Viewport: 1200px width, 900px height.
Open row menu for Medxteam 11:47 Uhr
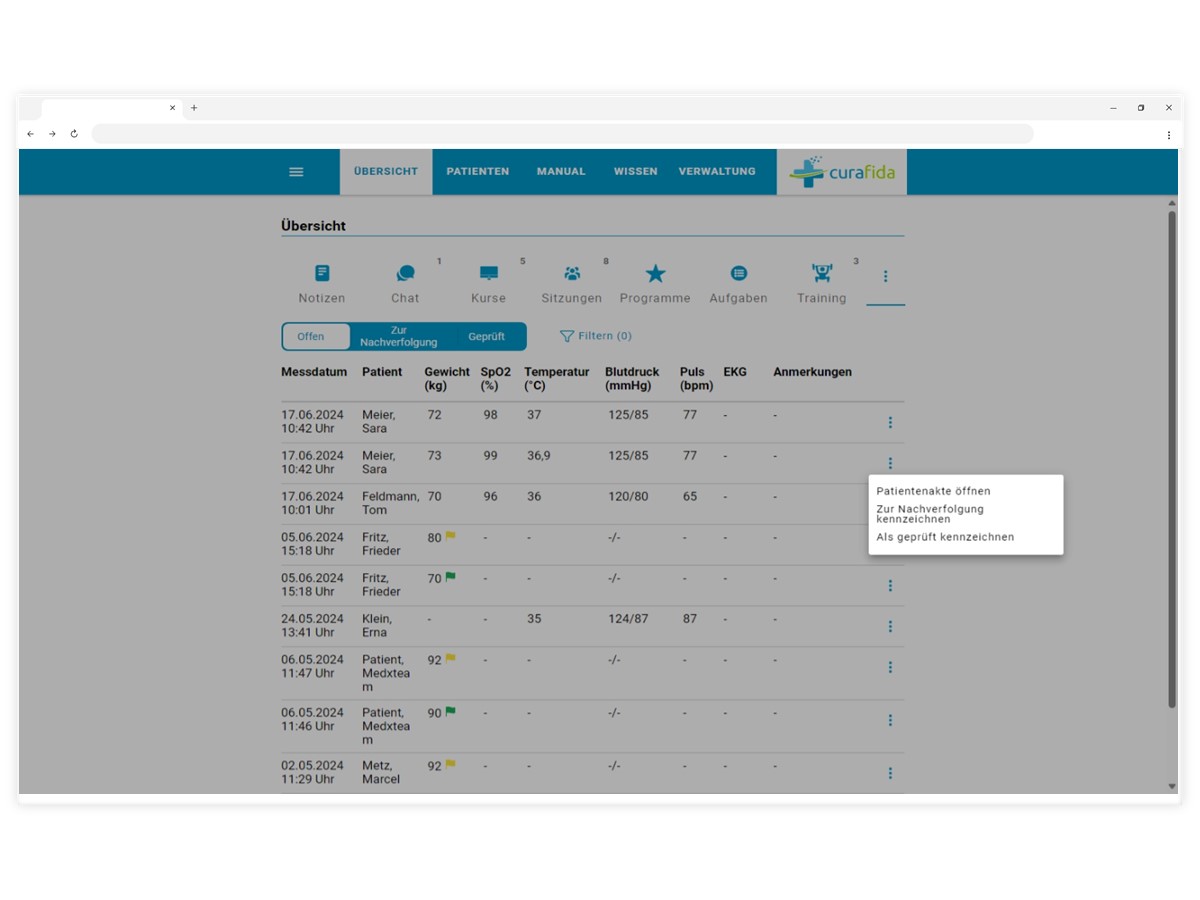[x=890, y=667]
